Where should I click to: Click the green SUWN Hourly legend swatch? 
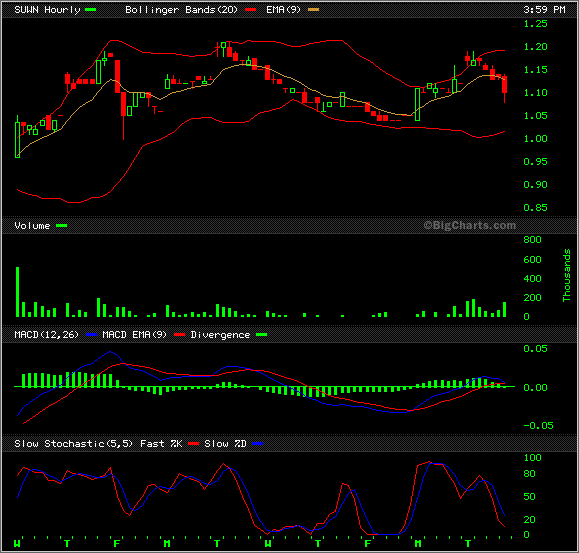coord(90,10)
